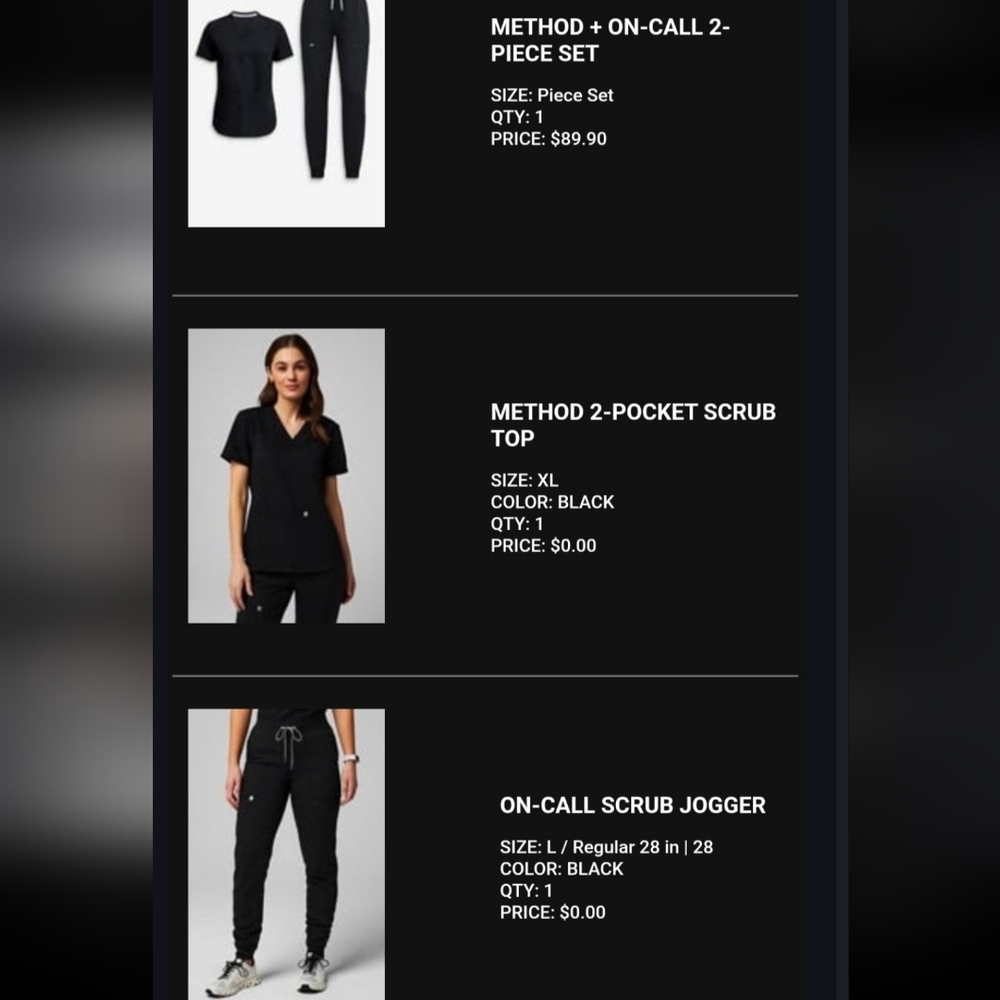Open the ON-CALL SCRUB JOGGER title
The image size is (1000, 1000).
633,805
